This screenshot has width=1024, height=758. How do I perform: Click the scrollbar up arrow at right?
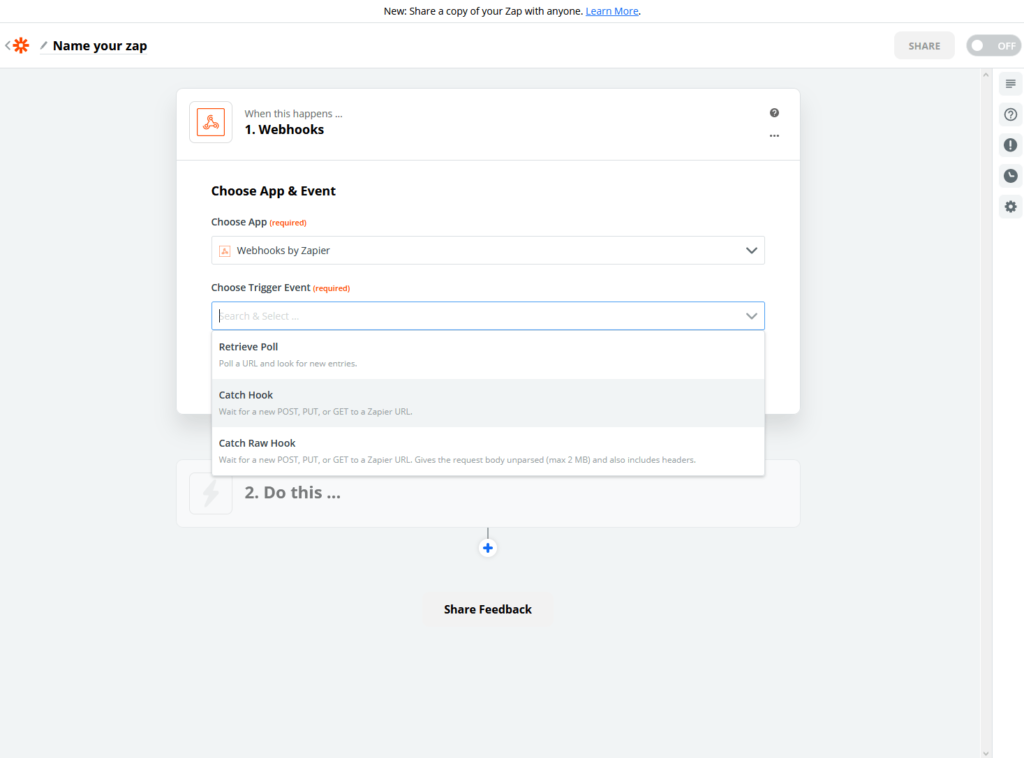coord(985,75)
